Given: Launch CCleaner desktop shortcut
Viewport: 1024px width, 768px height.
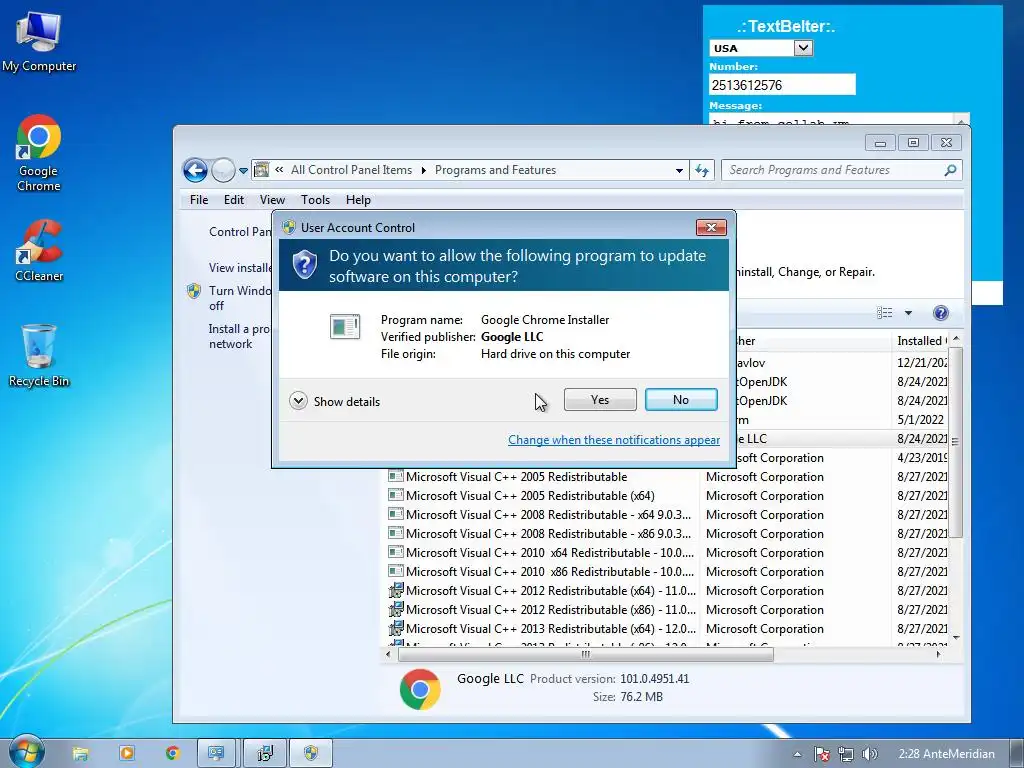Looking at the screenshot, I should point(39,251).
